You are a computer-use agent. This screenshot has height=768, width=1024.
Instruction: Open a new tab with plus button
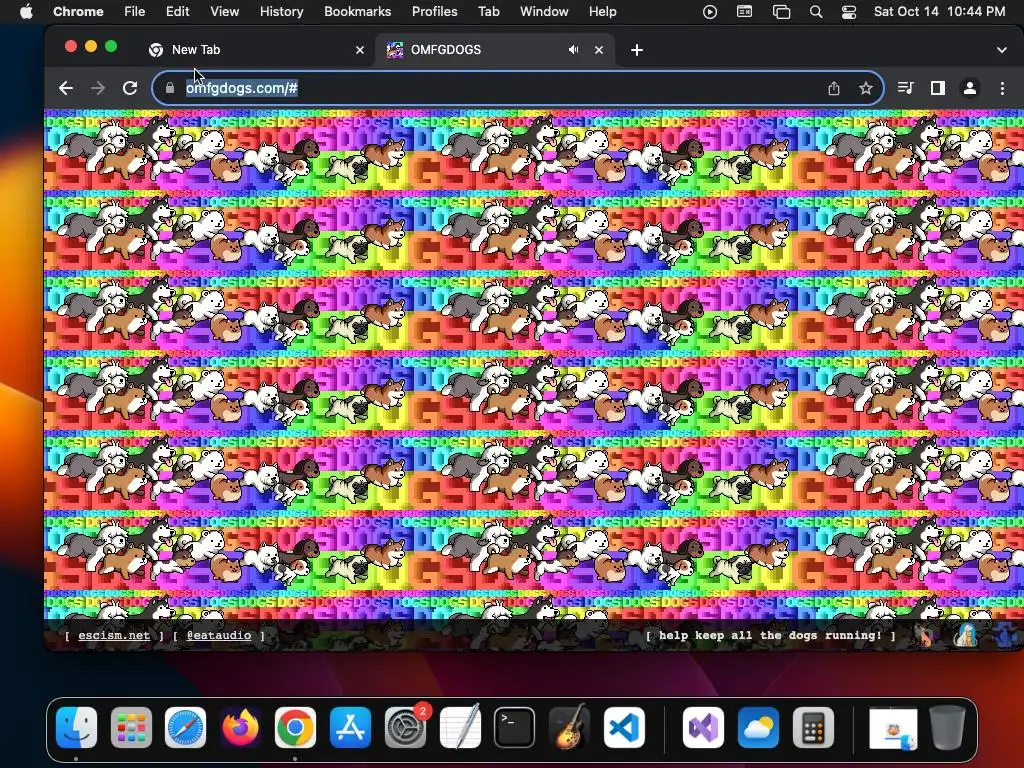(637, 50)
